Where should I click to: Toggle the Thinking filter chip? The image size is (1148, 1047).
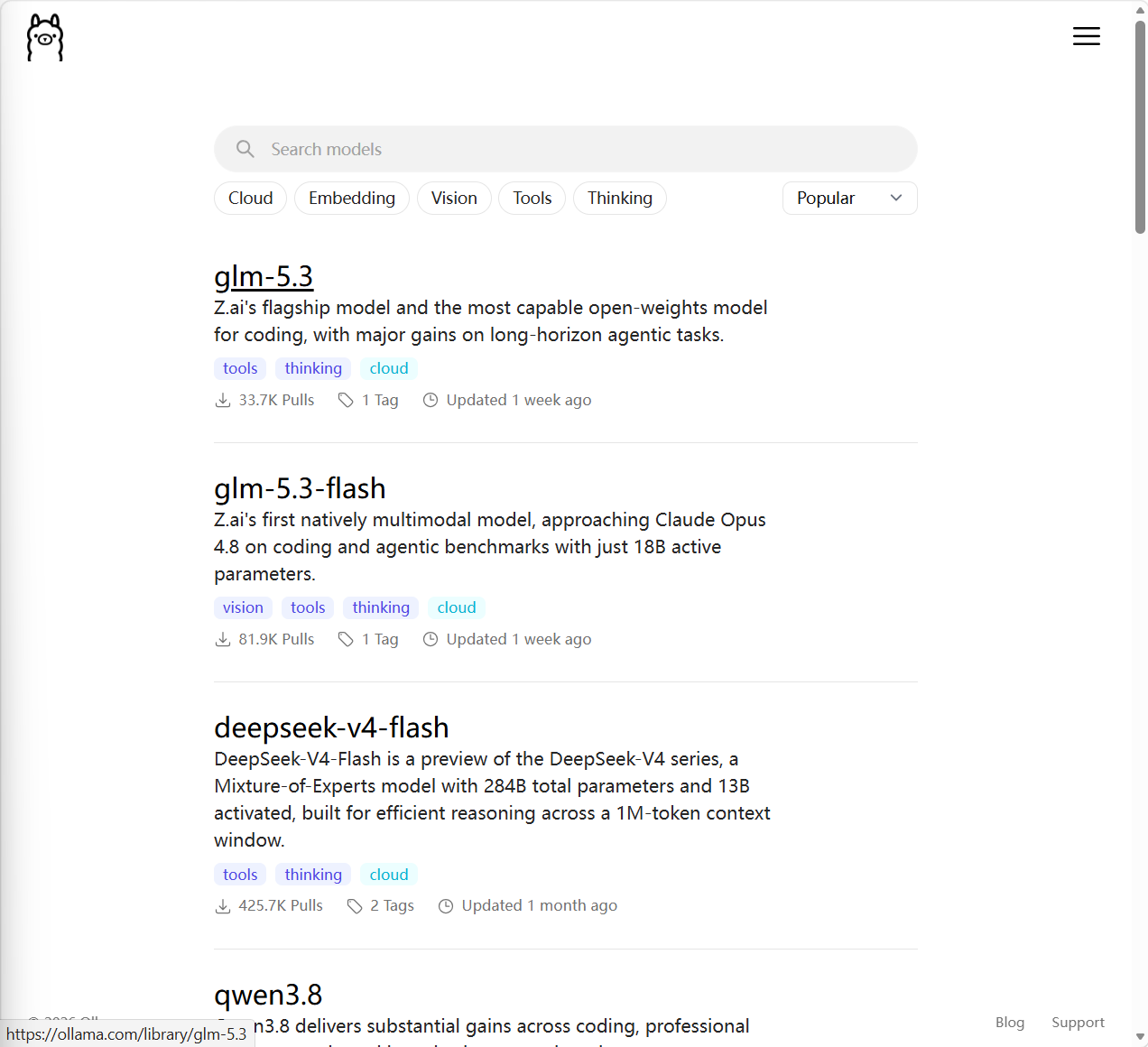(620, 199)
